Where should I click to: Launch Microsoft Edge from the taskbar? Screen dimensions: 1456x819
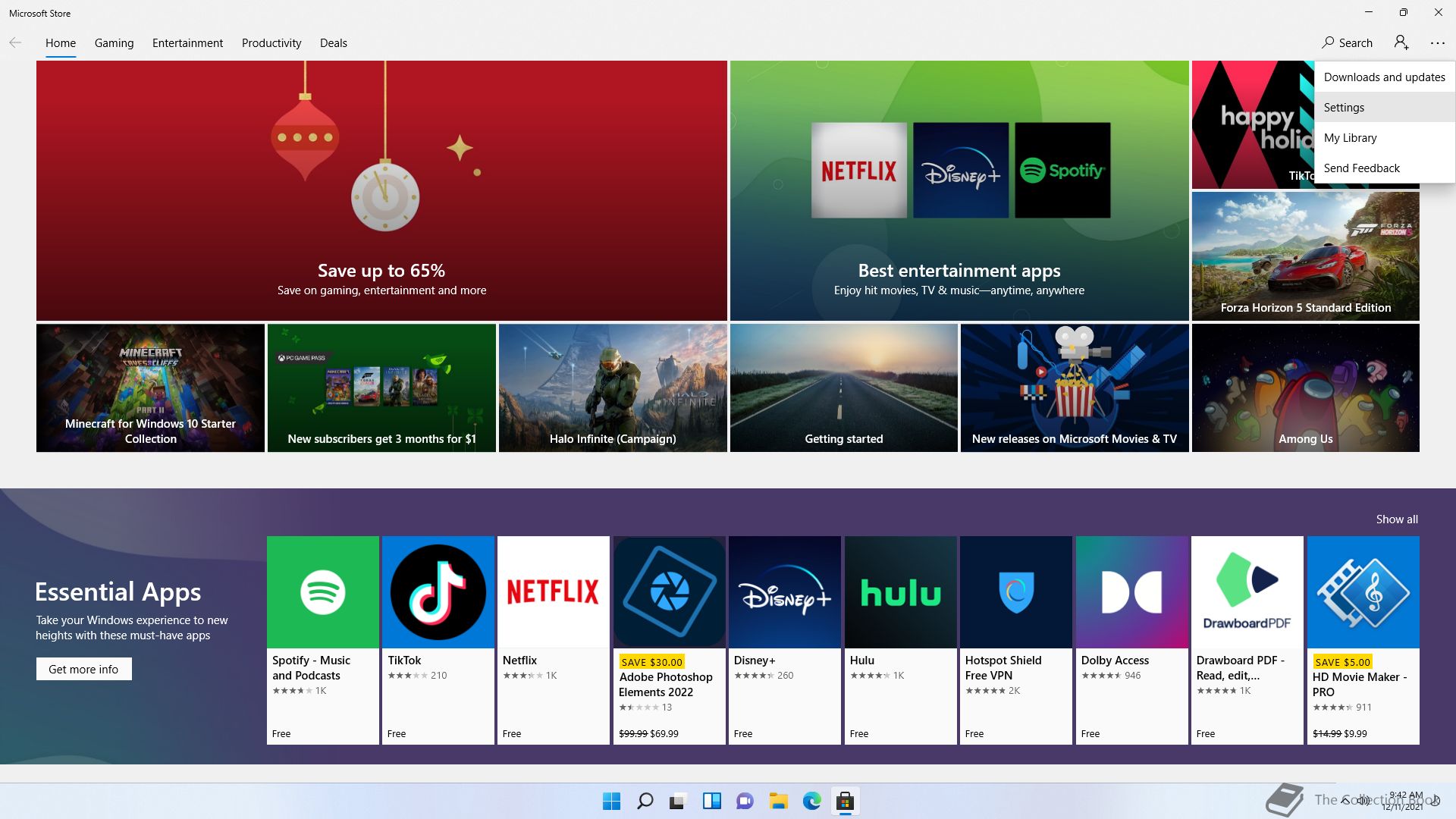point(811,801)
